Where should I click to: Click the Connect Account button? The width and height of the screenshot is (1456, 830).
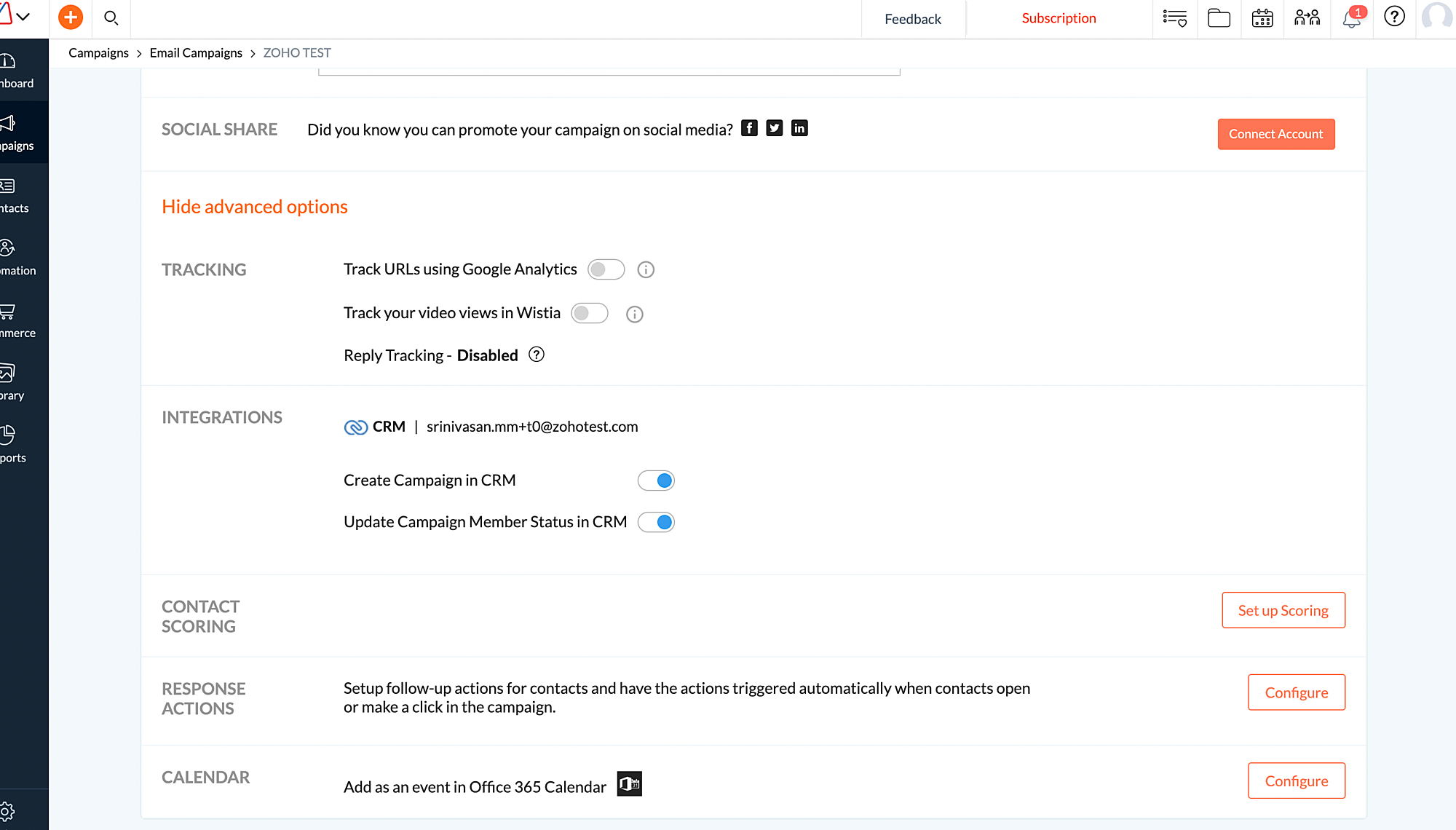[1275, 134]
